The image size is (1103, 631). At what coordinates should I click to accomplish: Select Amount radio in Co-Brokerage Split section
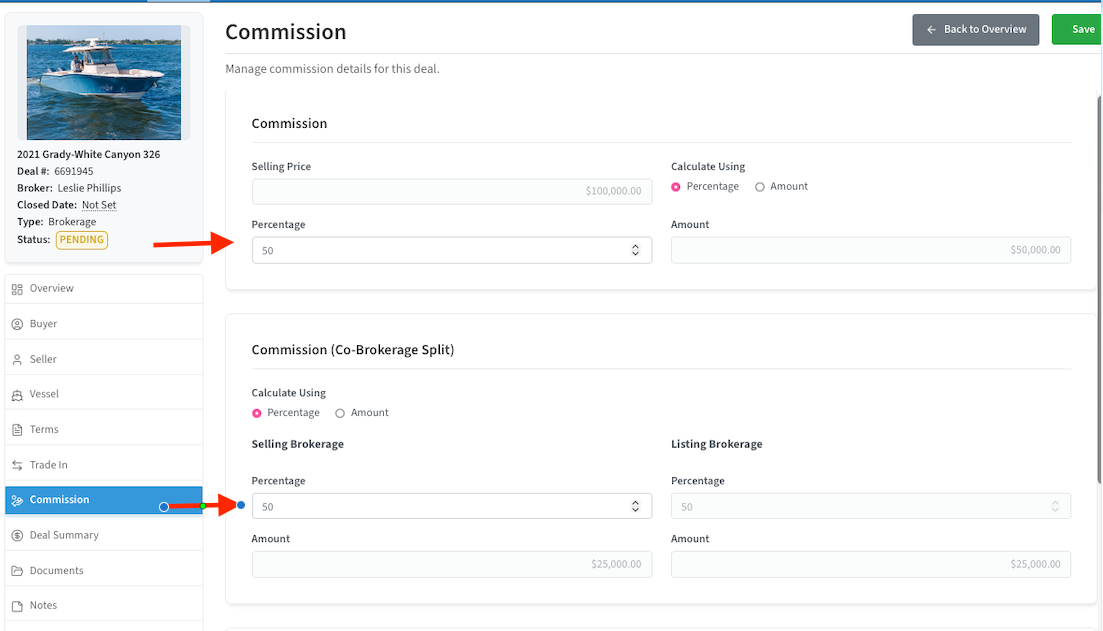click(340, 413)
